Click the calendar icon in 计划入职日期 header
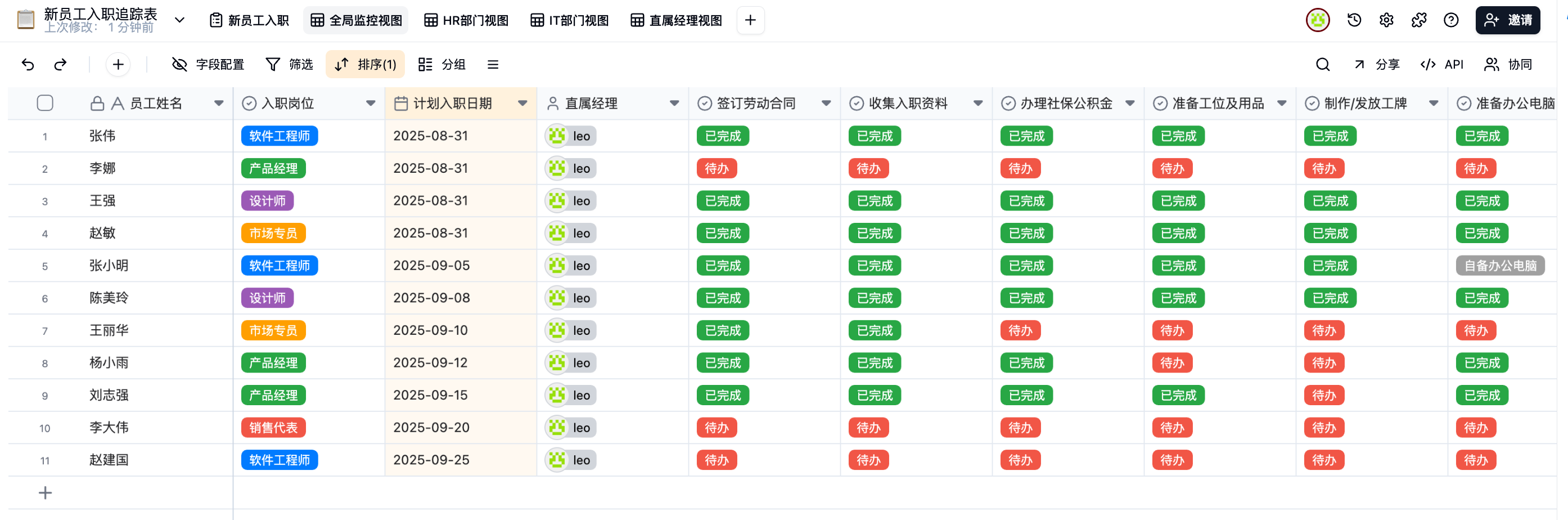The image size is (1568, 520). tap(400, 104)
